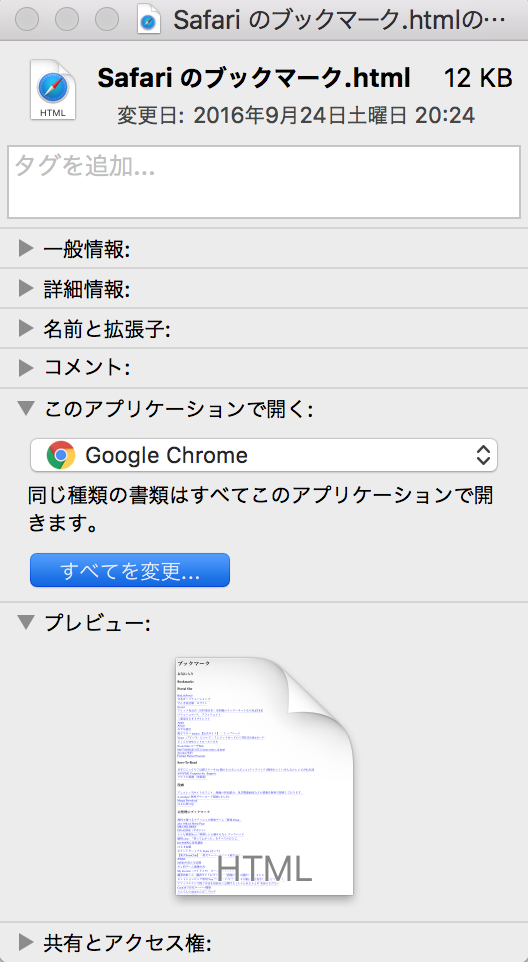528x962 pixels.
Task: Click the small title bar document icon
Action: pos(150,20)
